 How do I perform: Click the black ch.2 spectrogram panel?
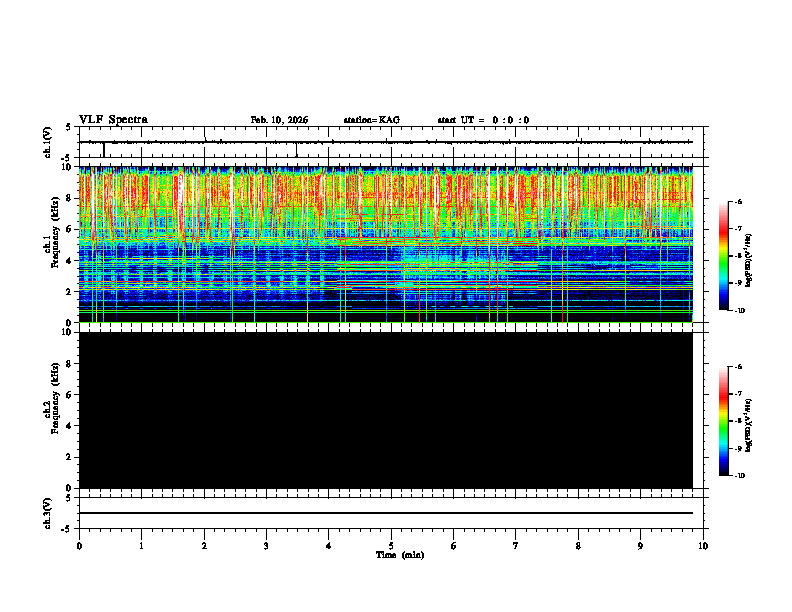pyautogui.click(x=385, y=410)
